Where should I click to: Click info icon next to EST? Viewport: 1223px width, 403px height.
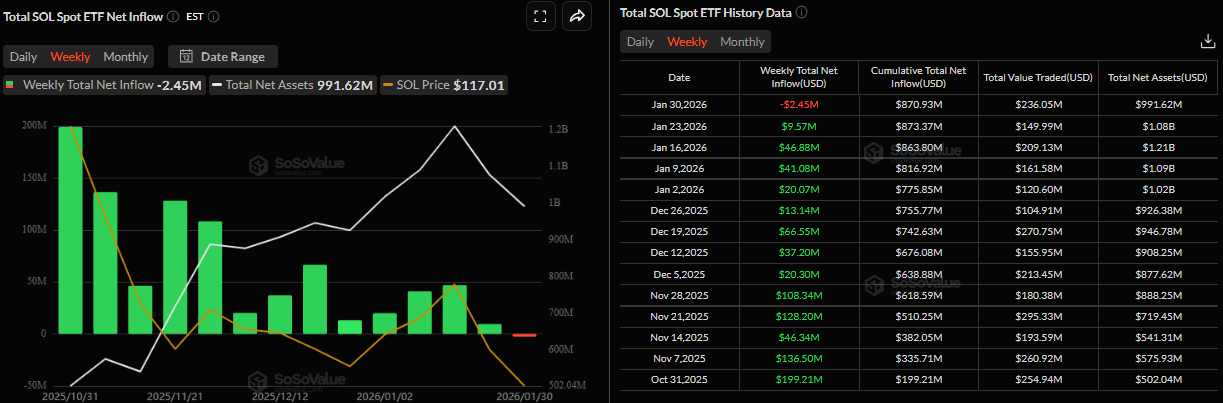click(214, 17)
